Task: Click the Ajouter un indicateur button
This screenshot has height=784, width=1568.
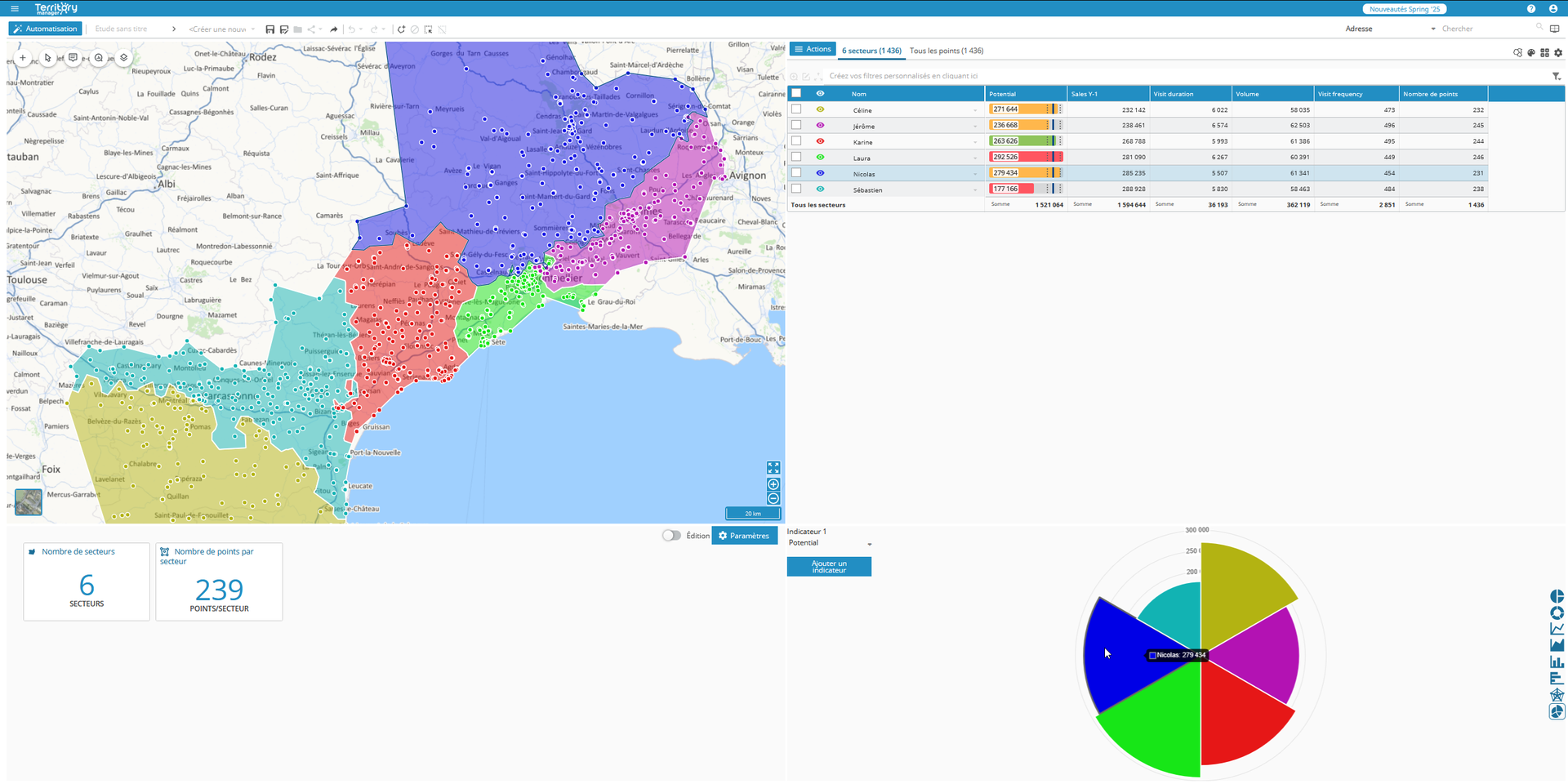Action: [829, 567]
